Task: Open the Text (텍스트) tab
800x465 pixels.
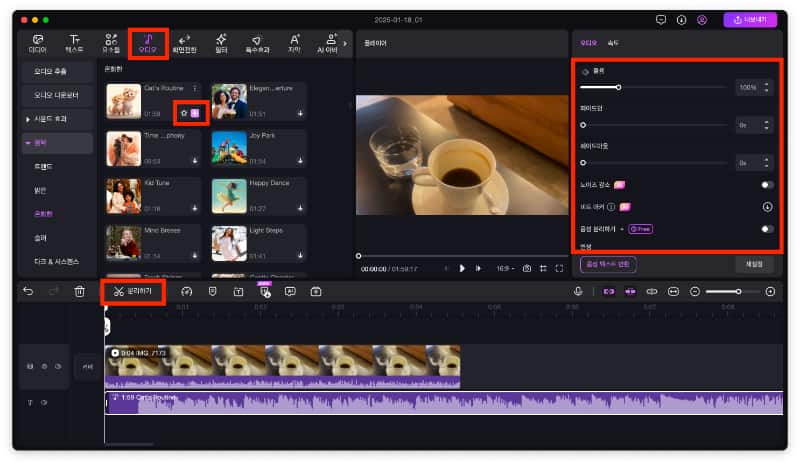Action: point(75,43)
